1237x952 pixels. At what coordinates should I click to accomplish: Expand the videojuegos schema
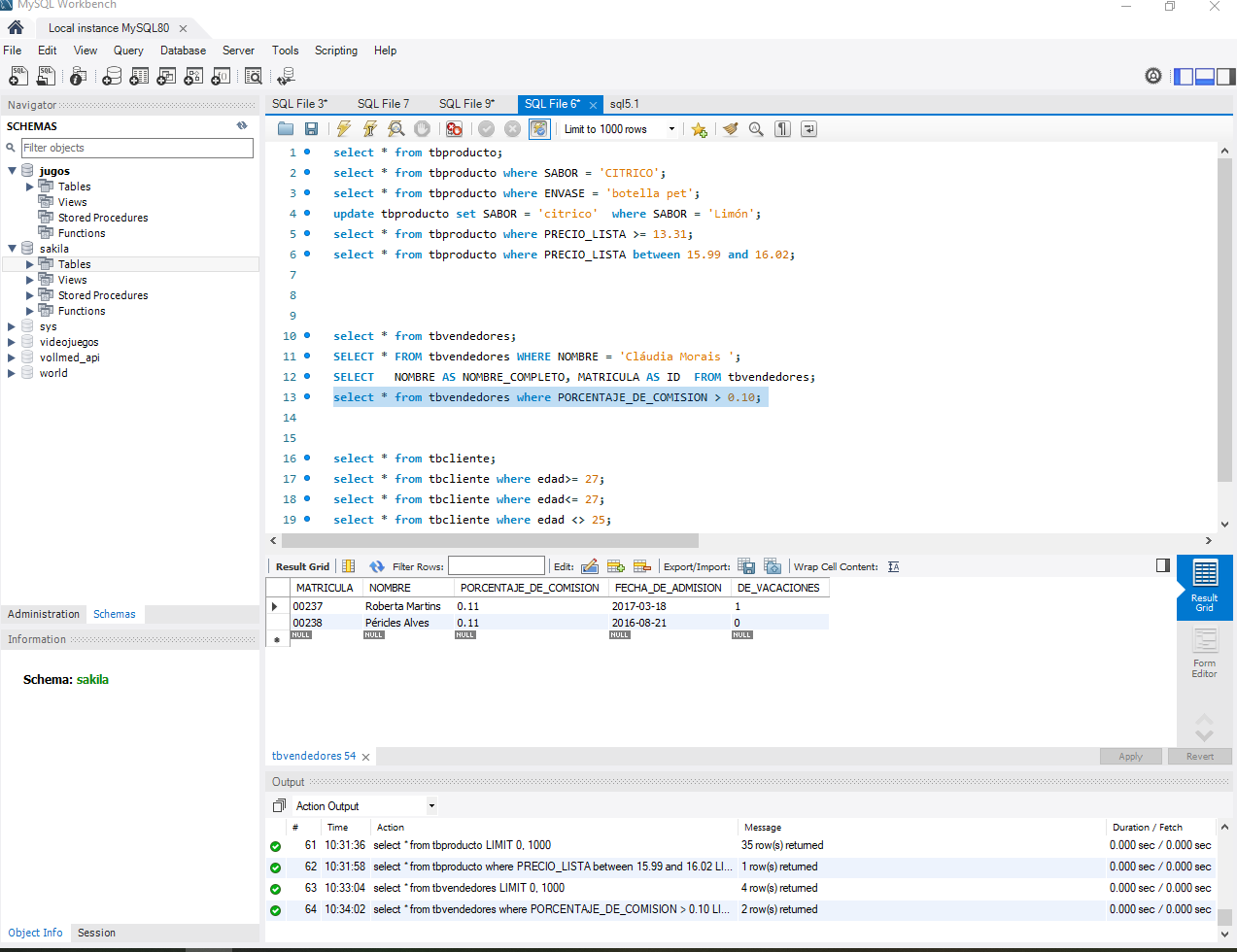[12, 342]
